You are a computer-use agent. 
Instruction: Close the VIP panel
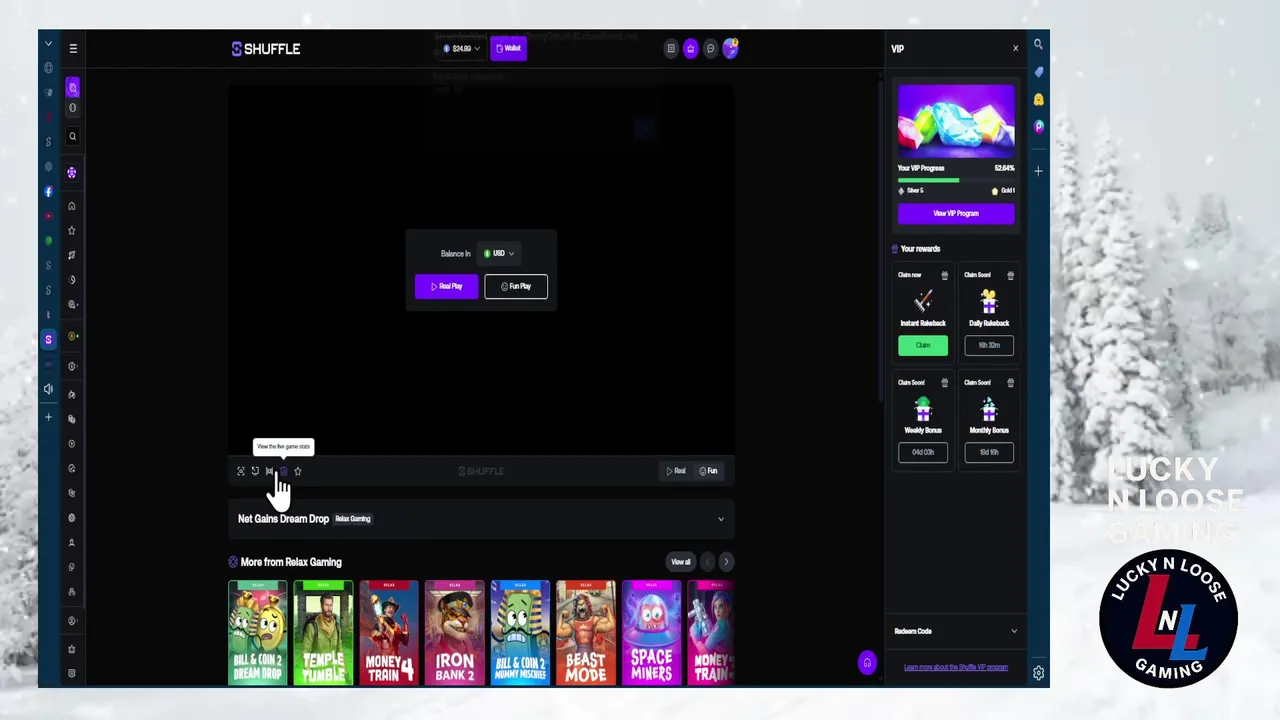pyautogui.click(x=1015, y=48)
